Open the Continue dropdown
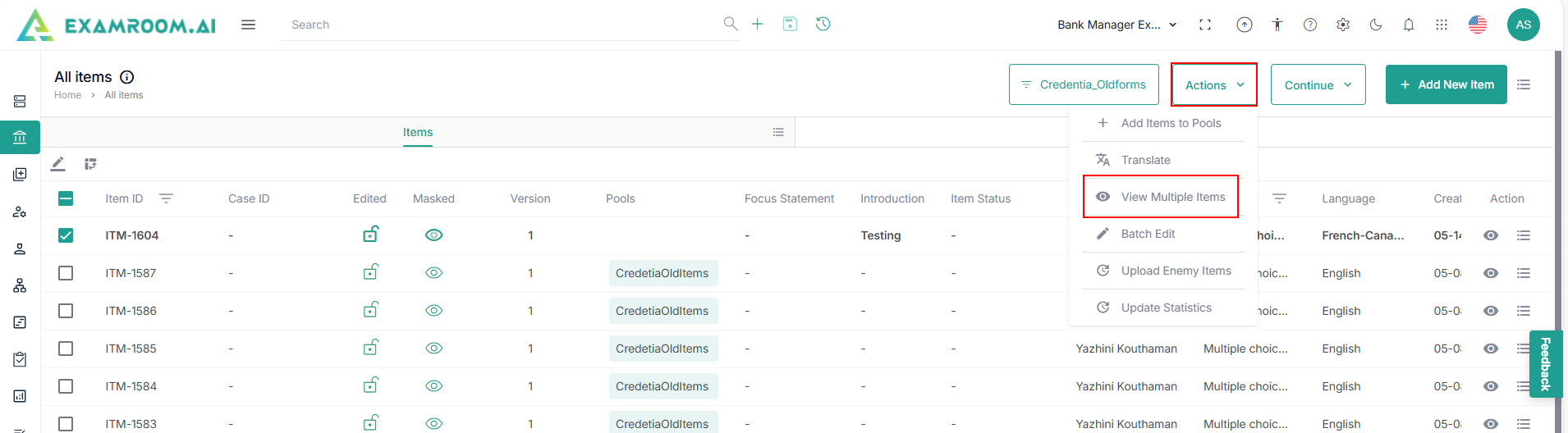This screenshot has height=433, width=1568. tap(1318, 85)
